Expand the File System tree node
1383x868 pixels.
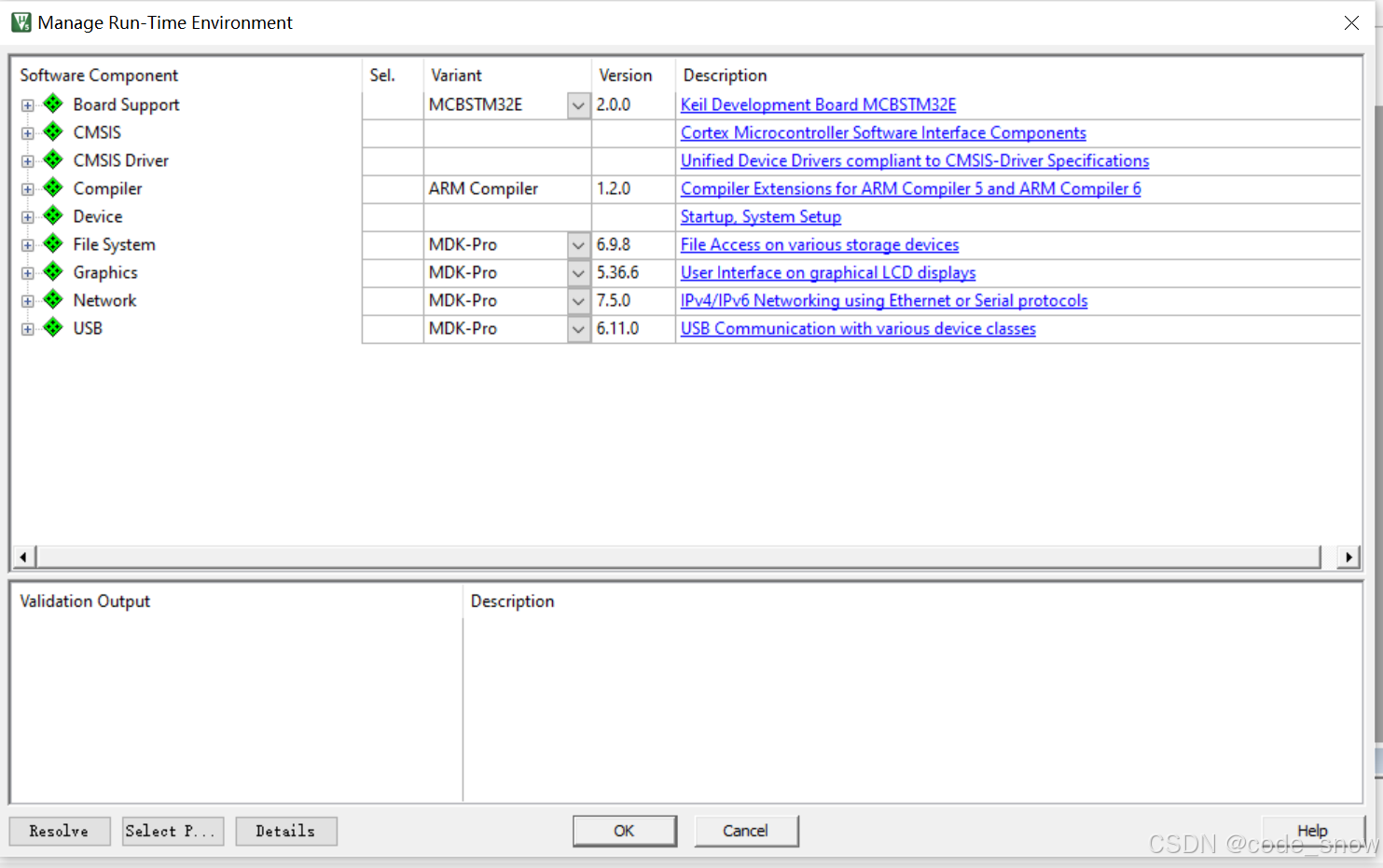pos(28,245)
